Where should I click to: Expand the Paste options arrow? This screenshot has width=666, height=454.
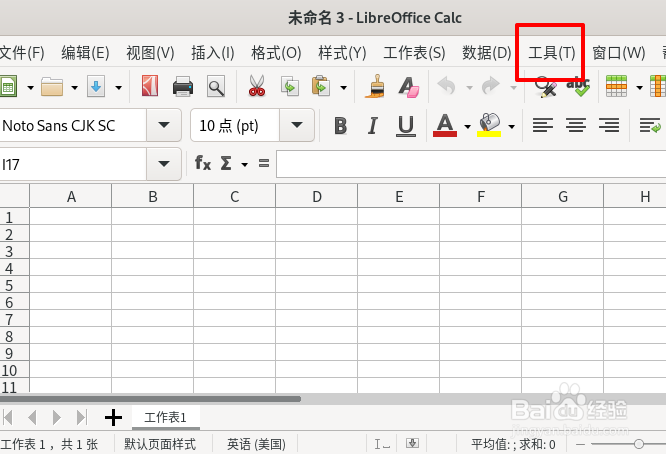343,88
